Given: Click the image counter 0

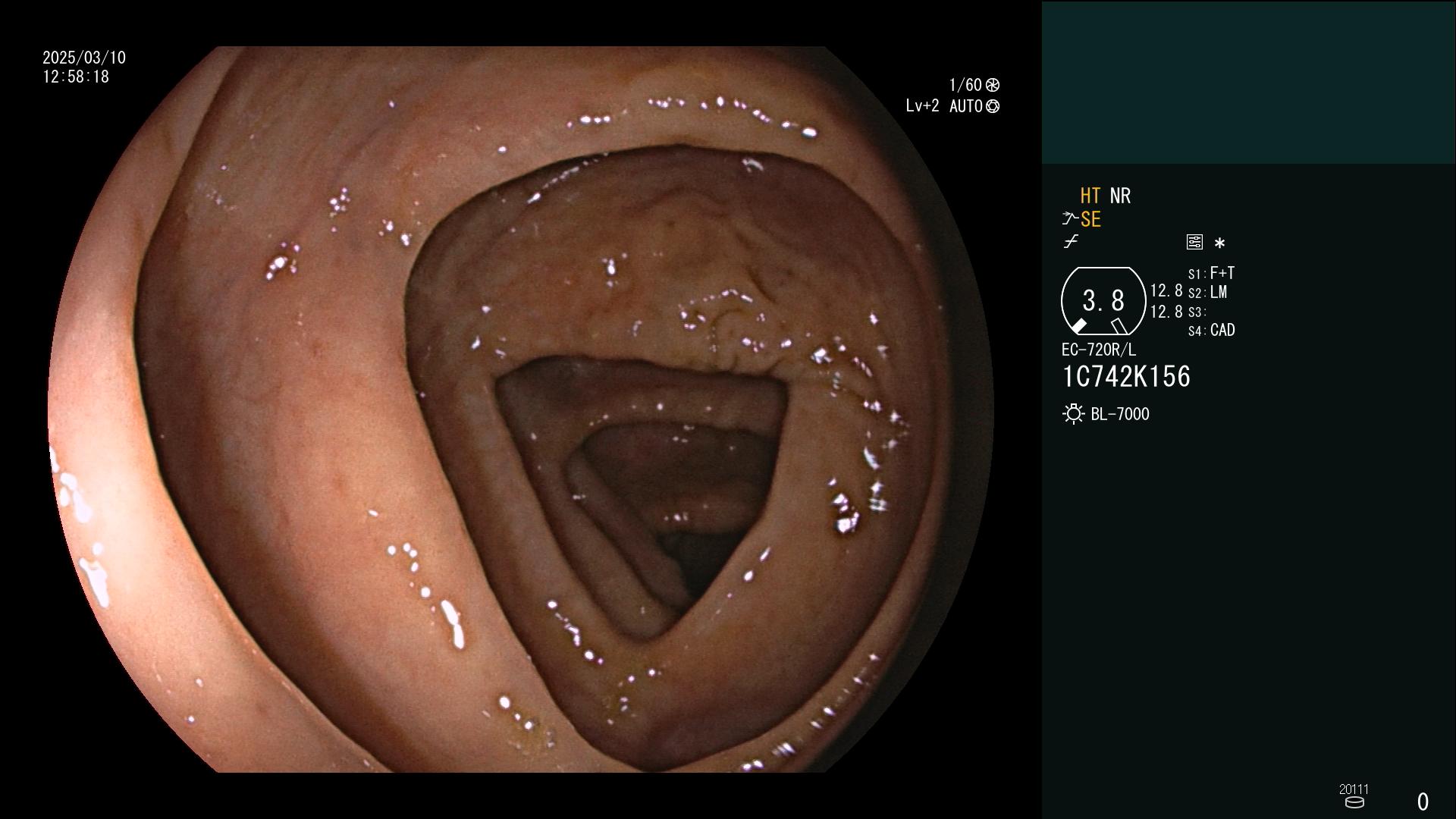Looking at the screenshot, I should click(1423, 802).
